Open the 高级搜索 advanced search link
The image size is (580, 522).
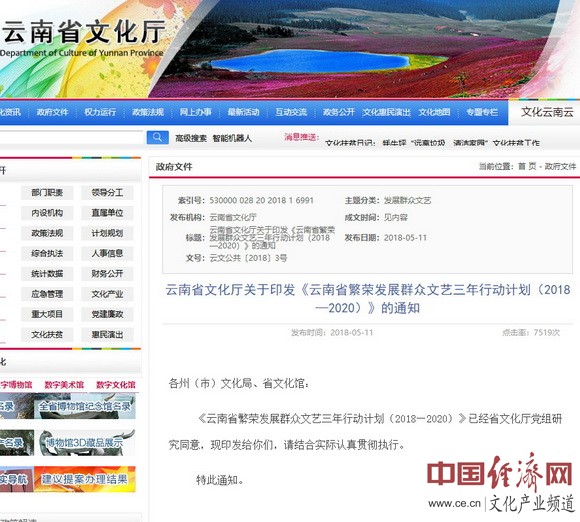[190, 138]
